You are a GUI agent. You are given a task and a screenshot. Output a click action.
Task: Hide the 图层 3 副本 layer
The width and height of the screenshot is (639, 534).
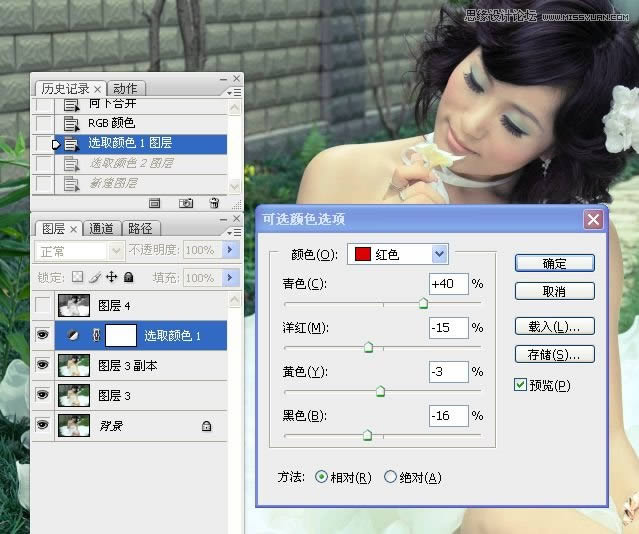point(42,366)
